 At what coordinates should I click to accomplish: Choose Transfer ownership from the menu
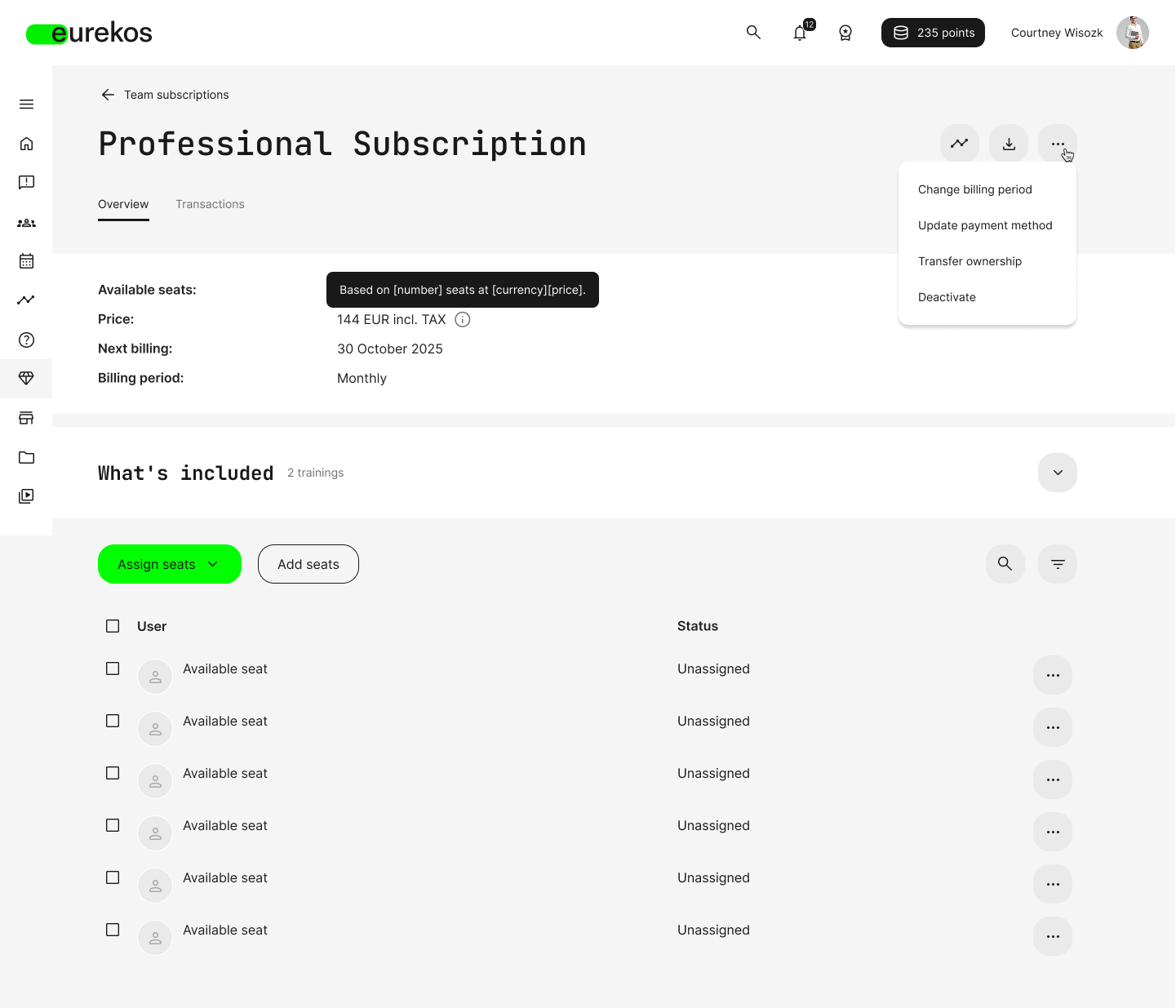click(x=970, y=261)
